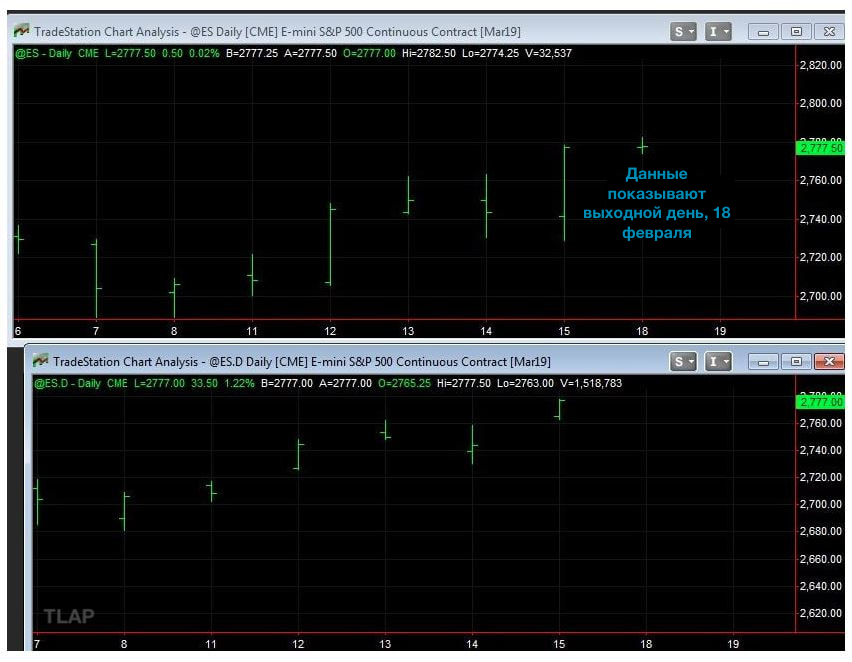Open the S dropdown in @ES chart window

click(x=683, y=32)
